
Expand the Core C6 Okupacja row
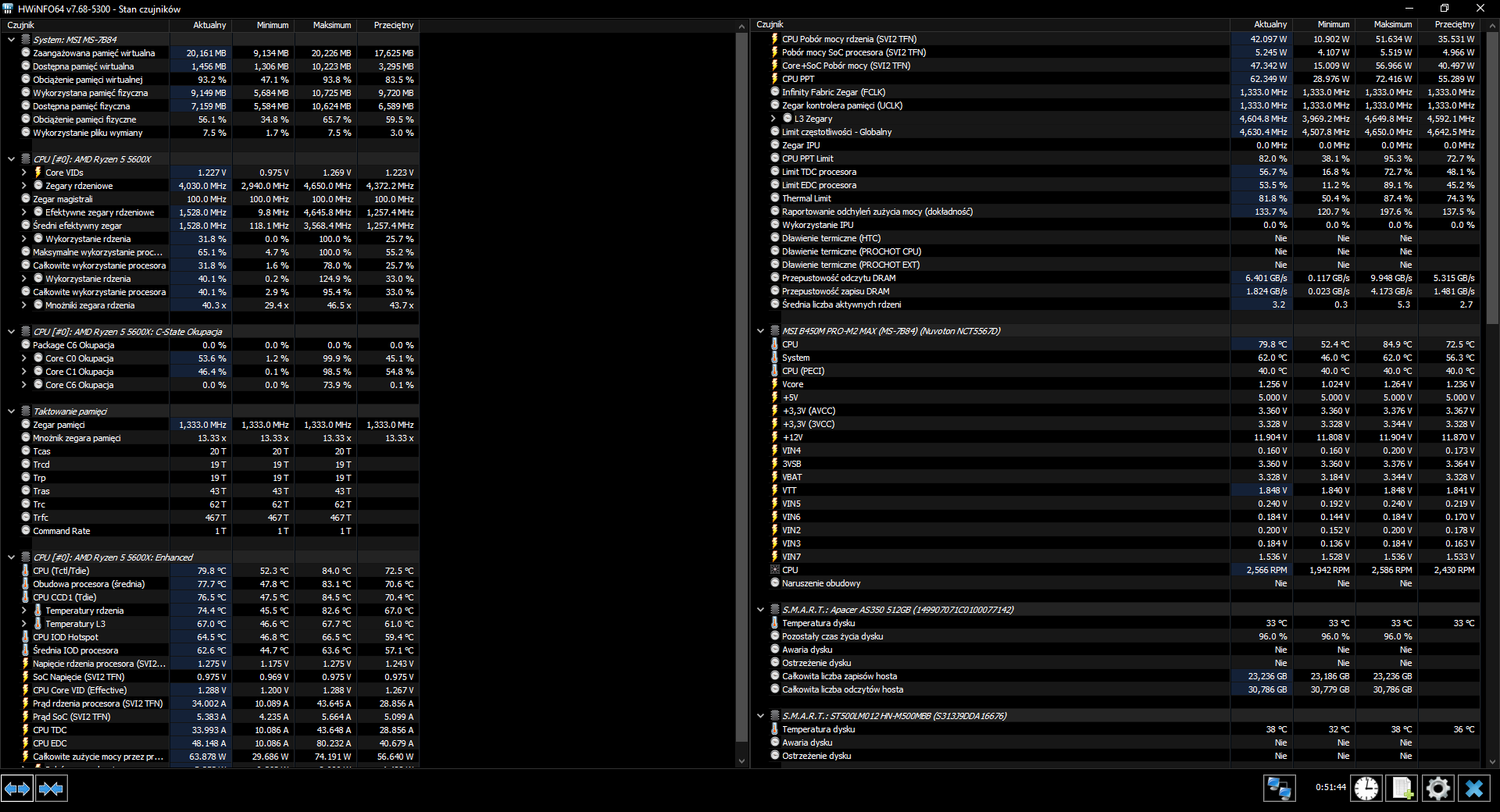click(x=23, y=385)
